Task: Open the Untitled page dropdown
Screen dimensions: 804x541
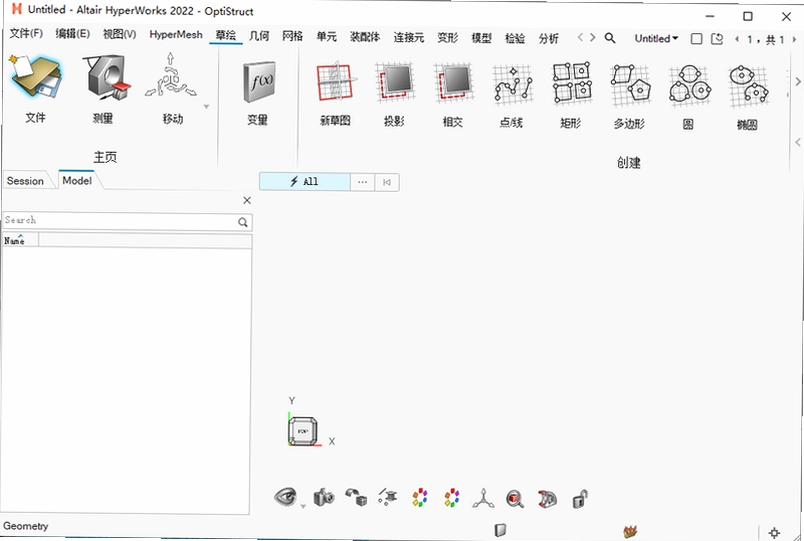Action: point(656,38)
